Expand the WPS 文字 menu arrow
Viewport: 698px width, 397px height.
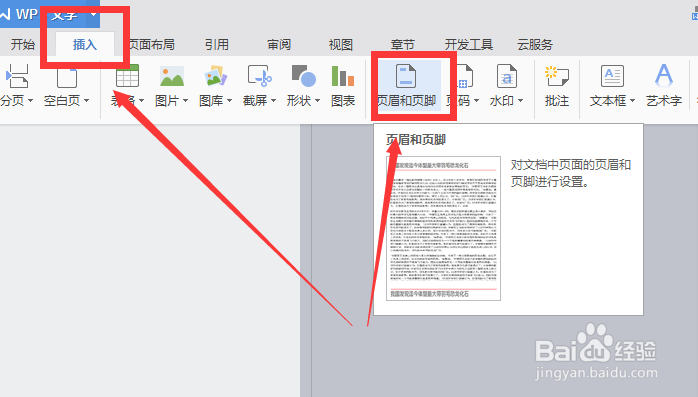[93, 14]
